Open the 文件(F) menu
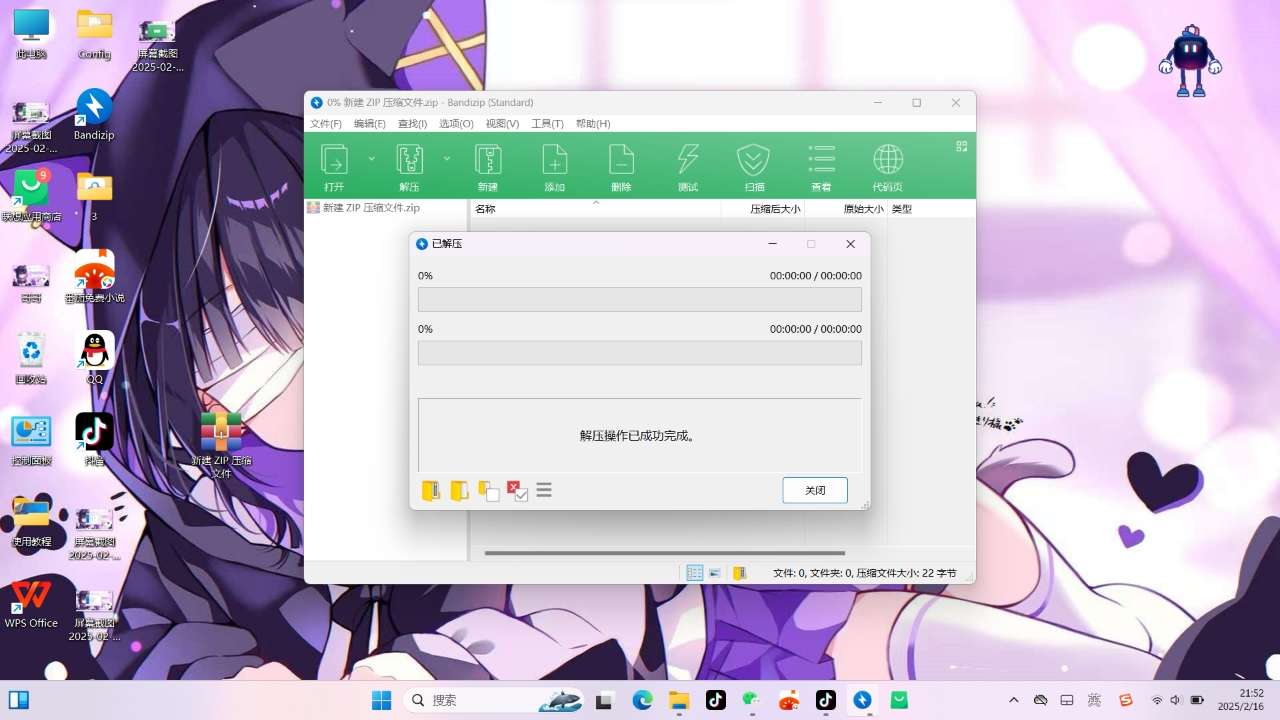 (326, 124)
